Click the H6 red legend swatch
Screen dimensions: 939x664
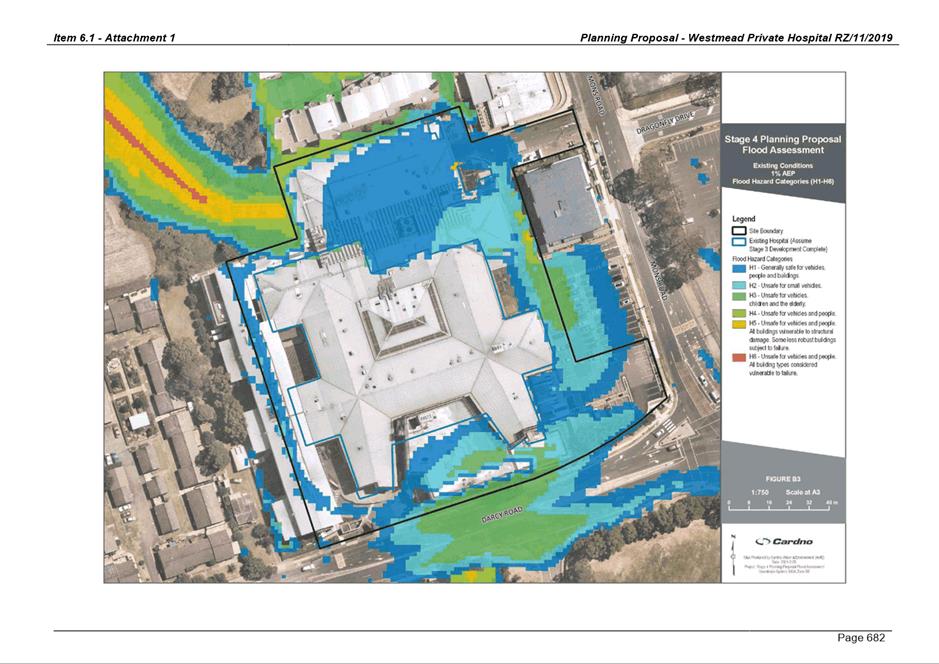739,357
